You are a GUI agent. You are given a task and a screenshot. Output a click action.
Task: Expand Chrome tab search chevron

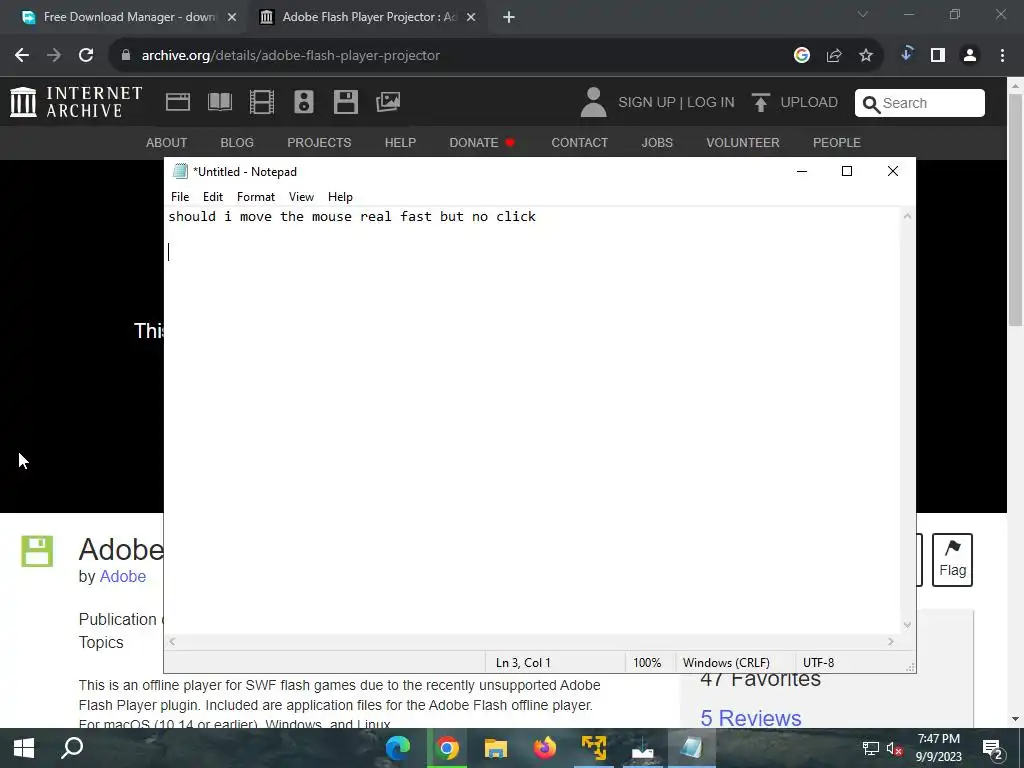pyautogui.click(x=863, y=14)
